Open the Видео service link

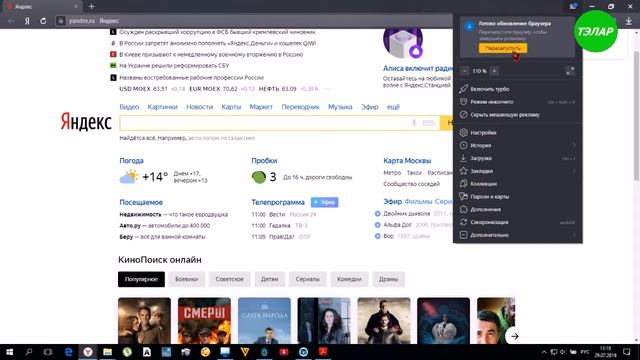pos(129,107)
